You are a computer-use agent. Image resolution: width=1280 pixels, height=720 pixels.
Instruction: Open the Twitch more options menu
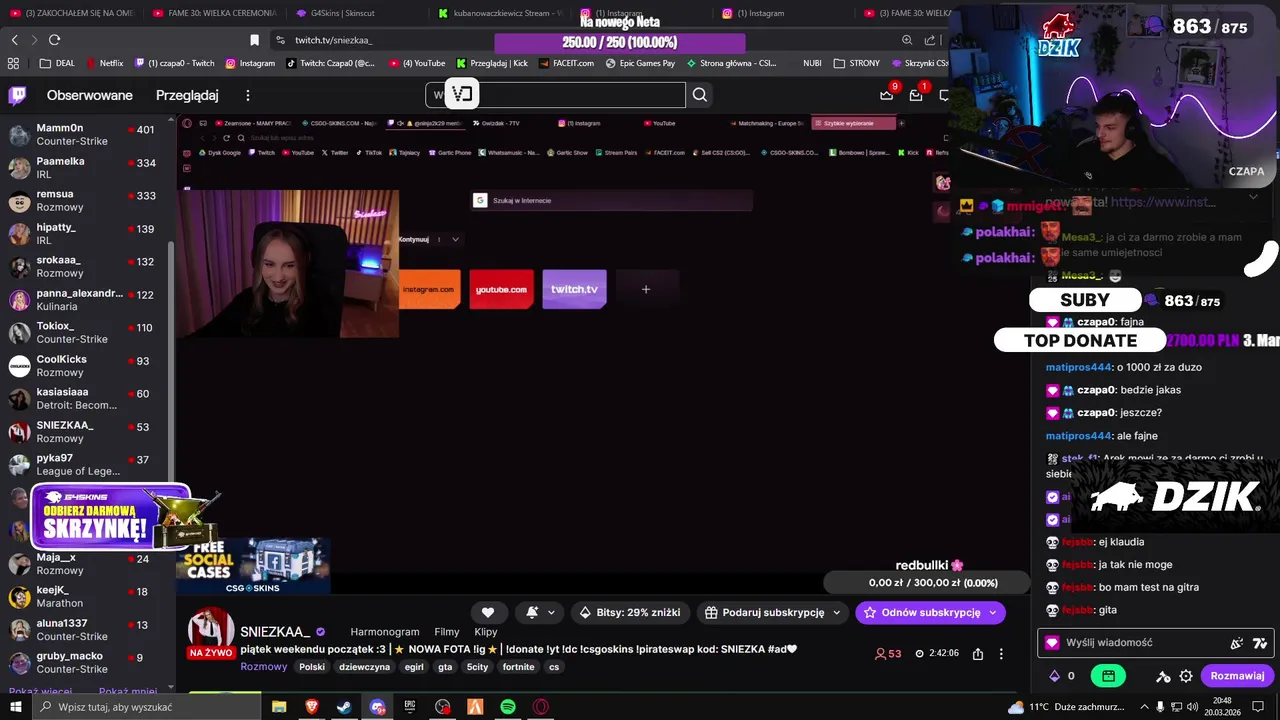click(x=248, y=95)
